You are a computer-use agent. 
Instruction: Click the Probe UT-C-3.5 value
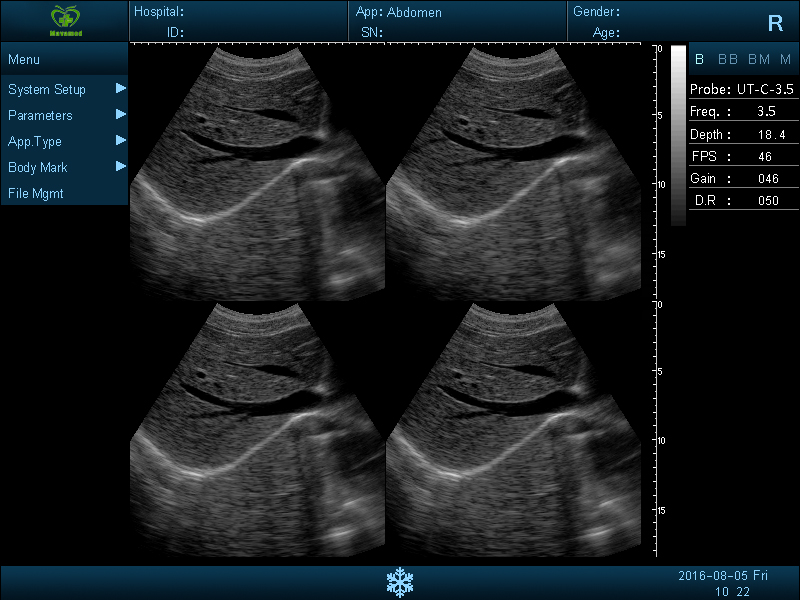point(765,90)
